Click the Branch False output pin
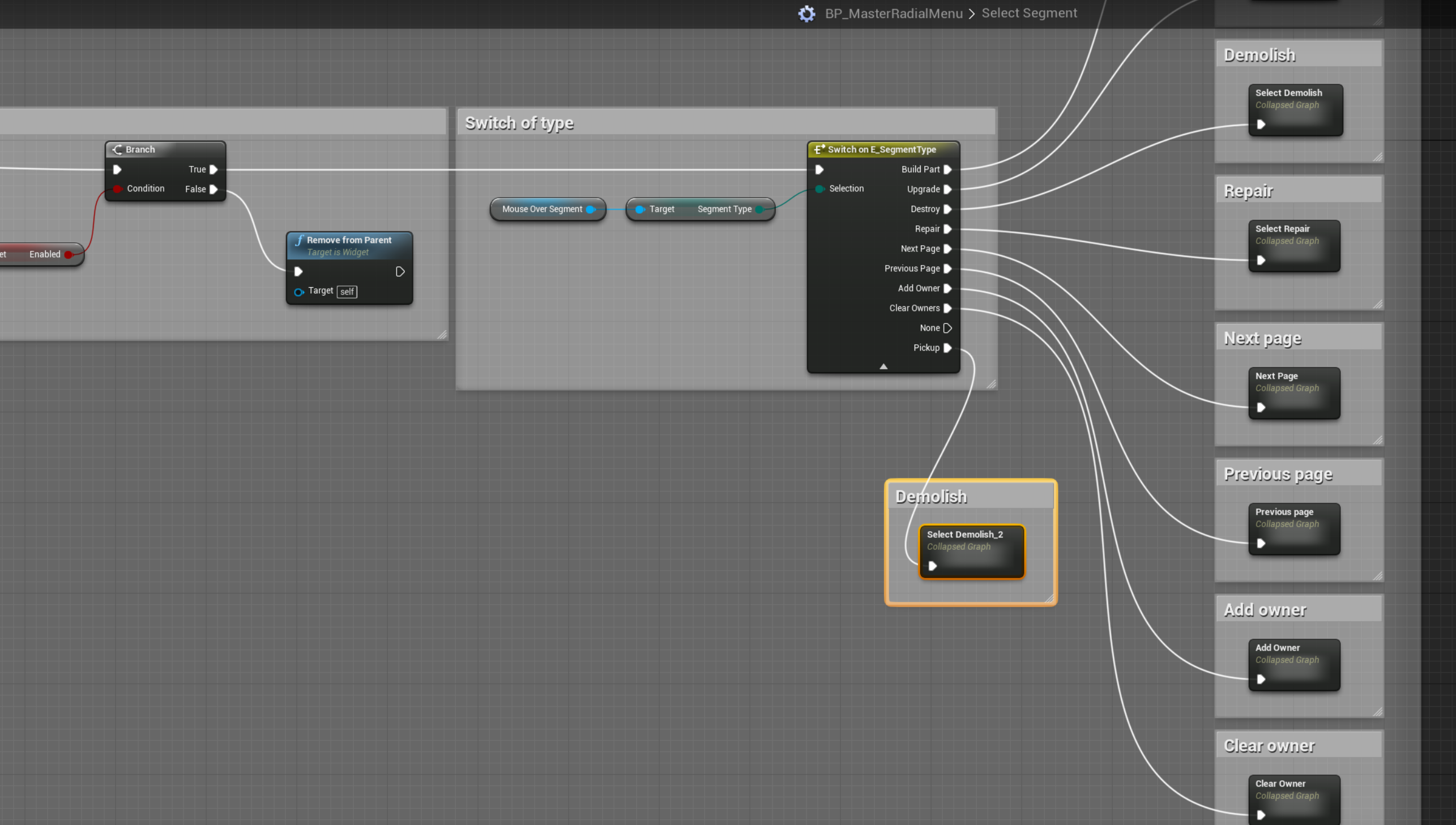This screenshot has height=825, width=1456. pos(214,189)
